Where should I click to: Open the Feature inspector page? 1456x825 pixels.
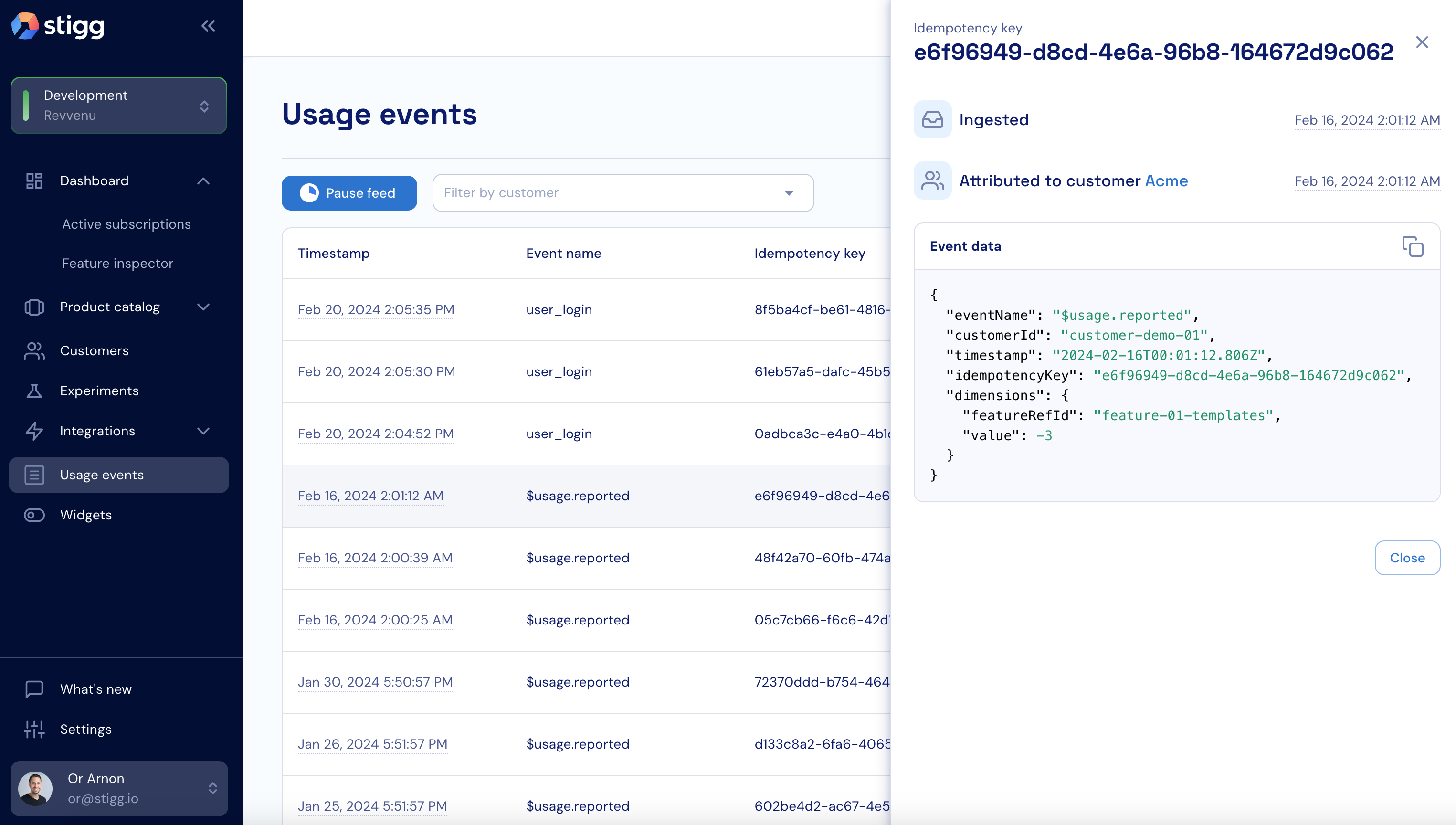pyautogui.click(x=117, y=264)
